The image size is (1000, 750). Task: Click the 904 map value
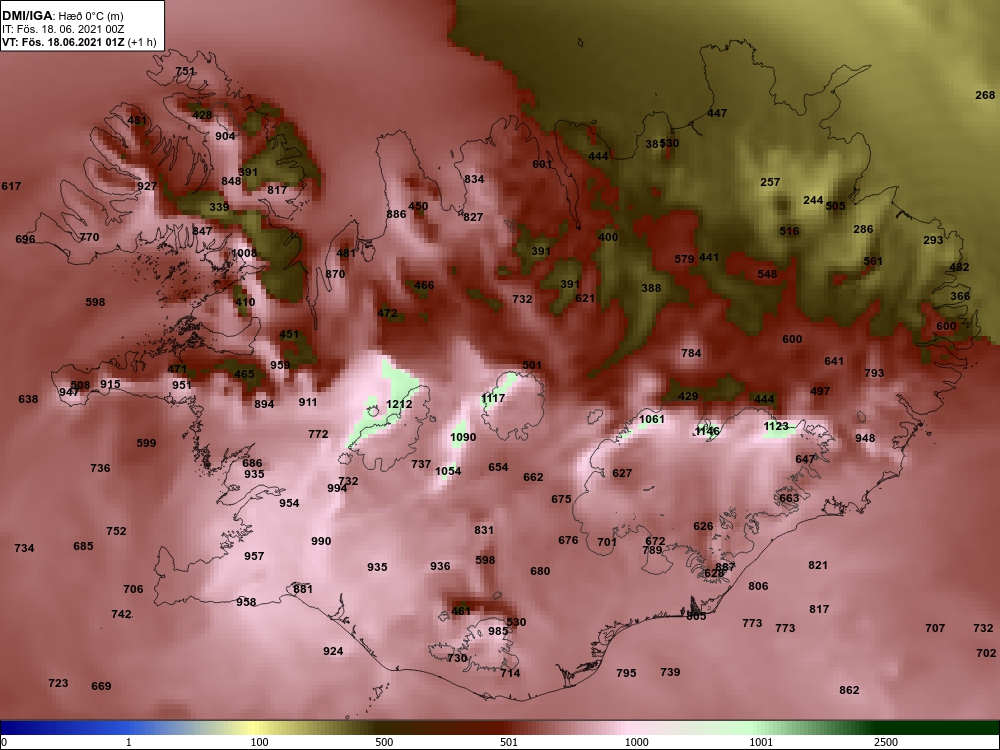coord(225,136)
